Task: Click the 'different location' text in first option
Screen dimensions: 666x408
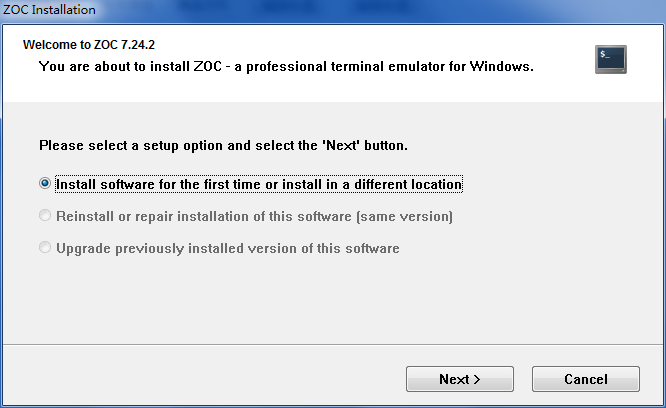Action: 408,184
